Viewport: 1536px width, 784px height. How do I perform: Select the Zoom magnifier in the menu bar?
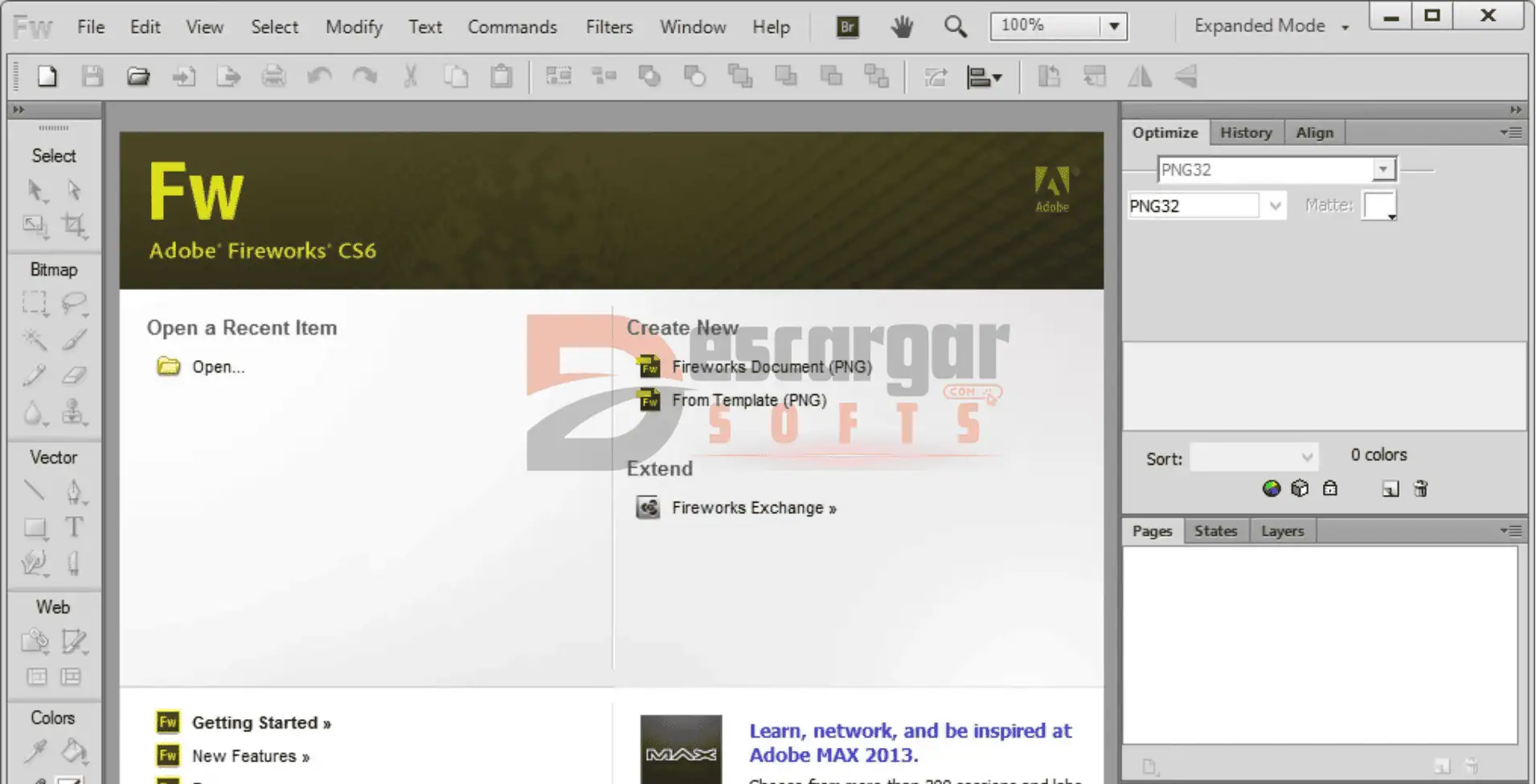point(955,27)
